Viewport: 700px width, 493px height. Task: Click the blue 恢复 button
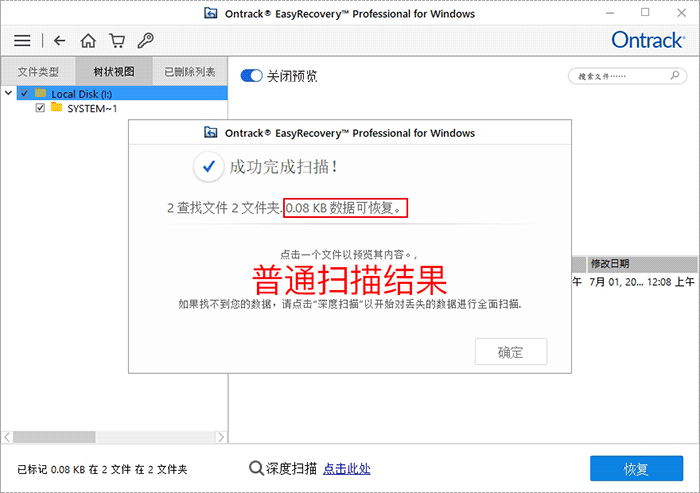tap(637, 468)
